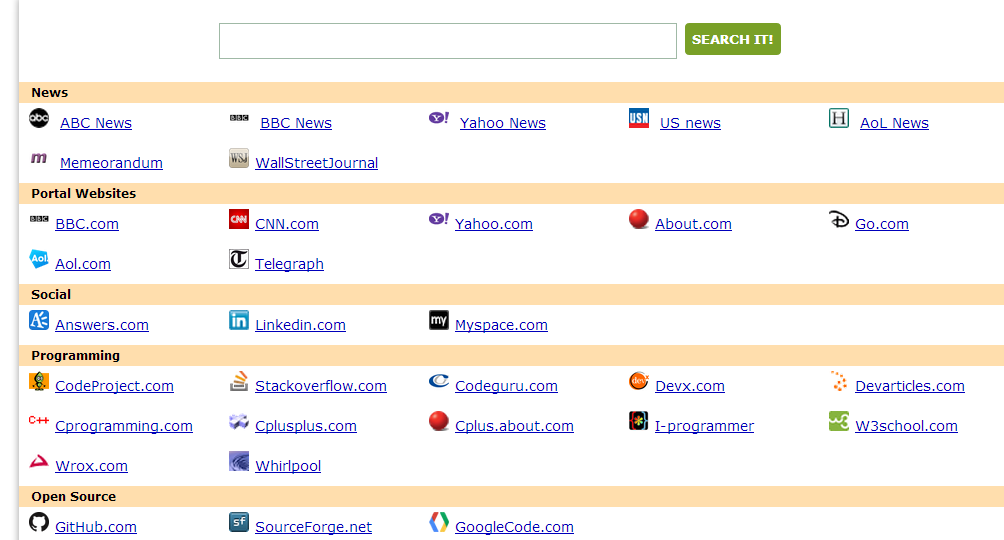Open the ABC News link
Screen dimensions: 1004x540
(96, 123)
